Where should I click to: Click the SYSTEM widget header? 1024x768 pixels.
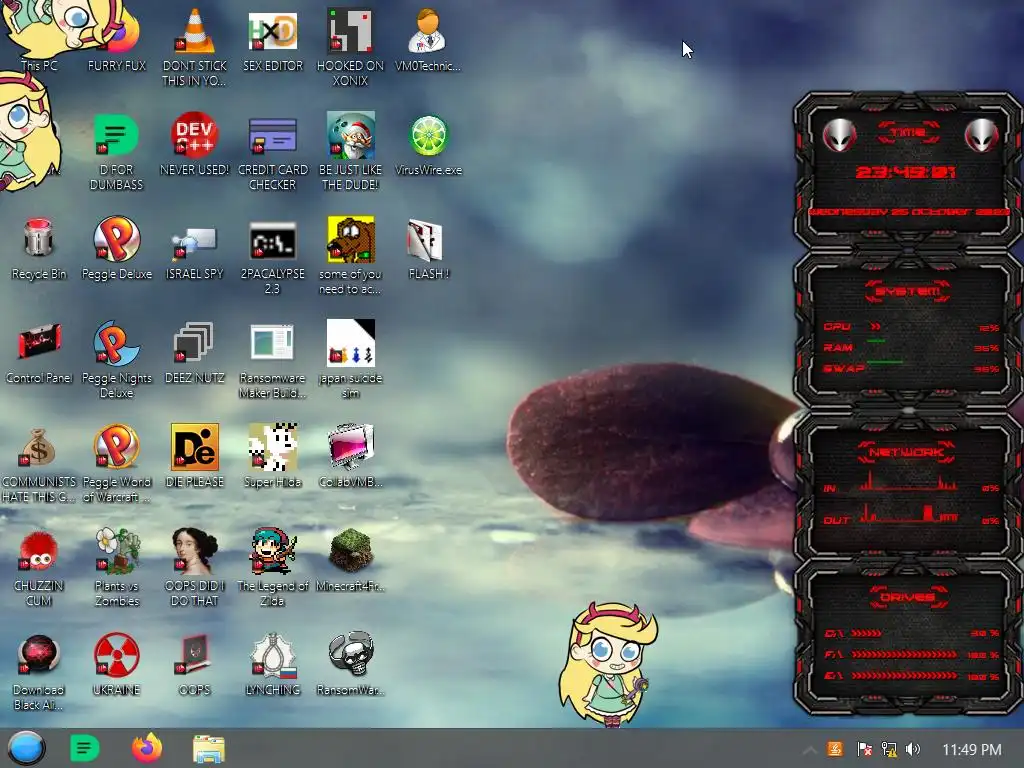tap(908, 291)
